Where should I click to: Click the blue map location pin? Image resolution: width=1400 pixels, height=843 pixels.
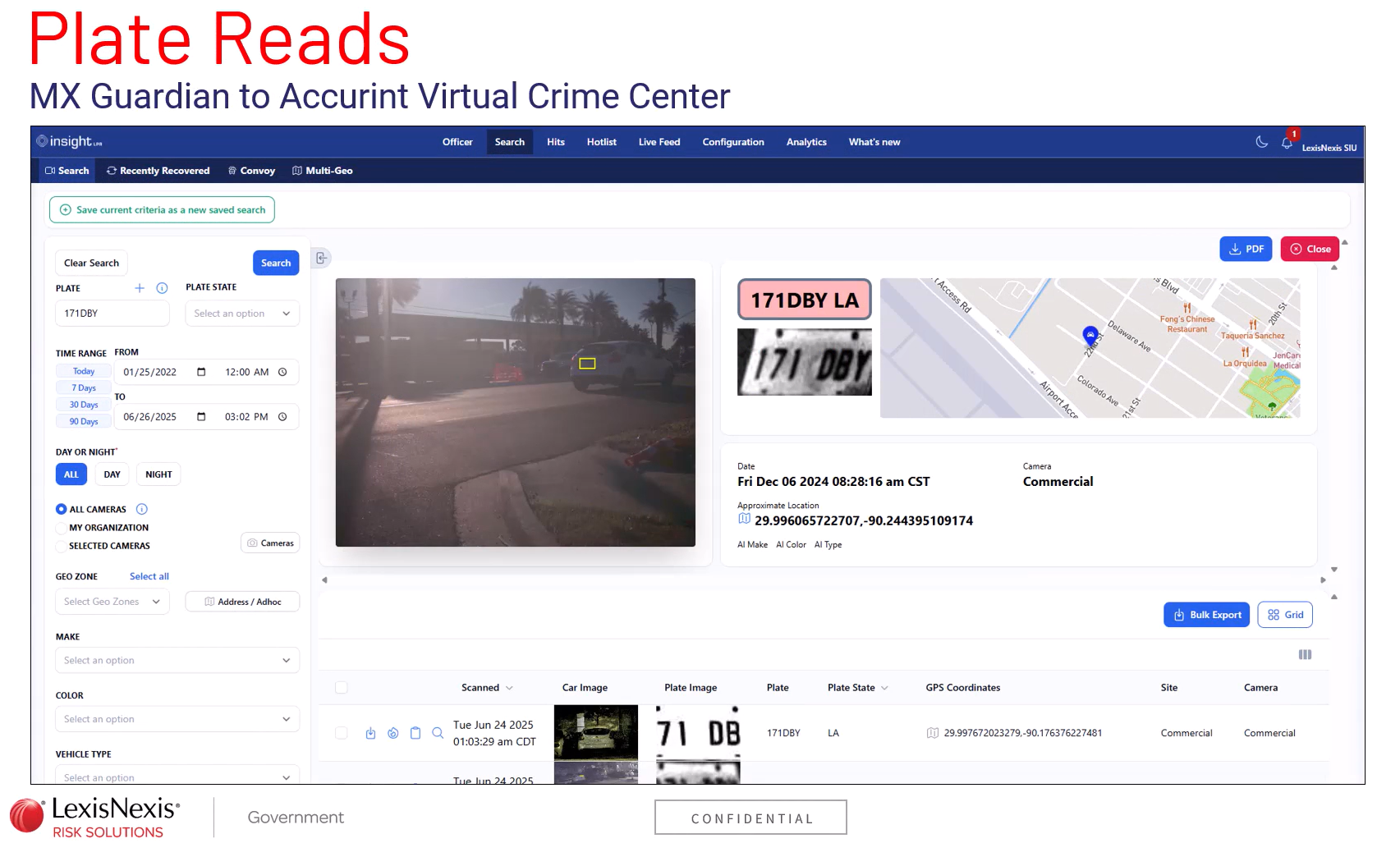(1090, 335)
